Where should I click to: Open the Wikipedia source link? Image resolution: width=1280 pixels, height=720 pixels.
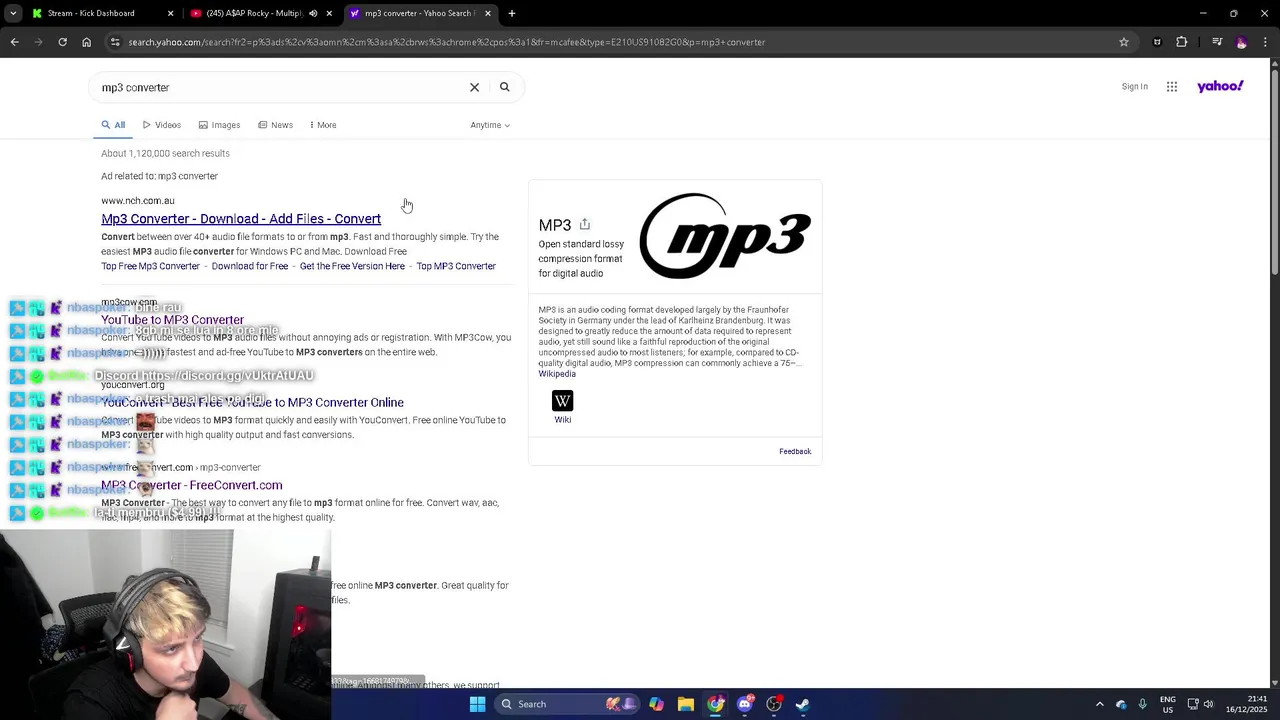click(557, 374)
